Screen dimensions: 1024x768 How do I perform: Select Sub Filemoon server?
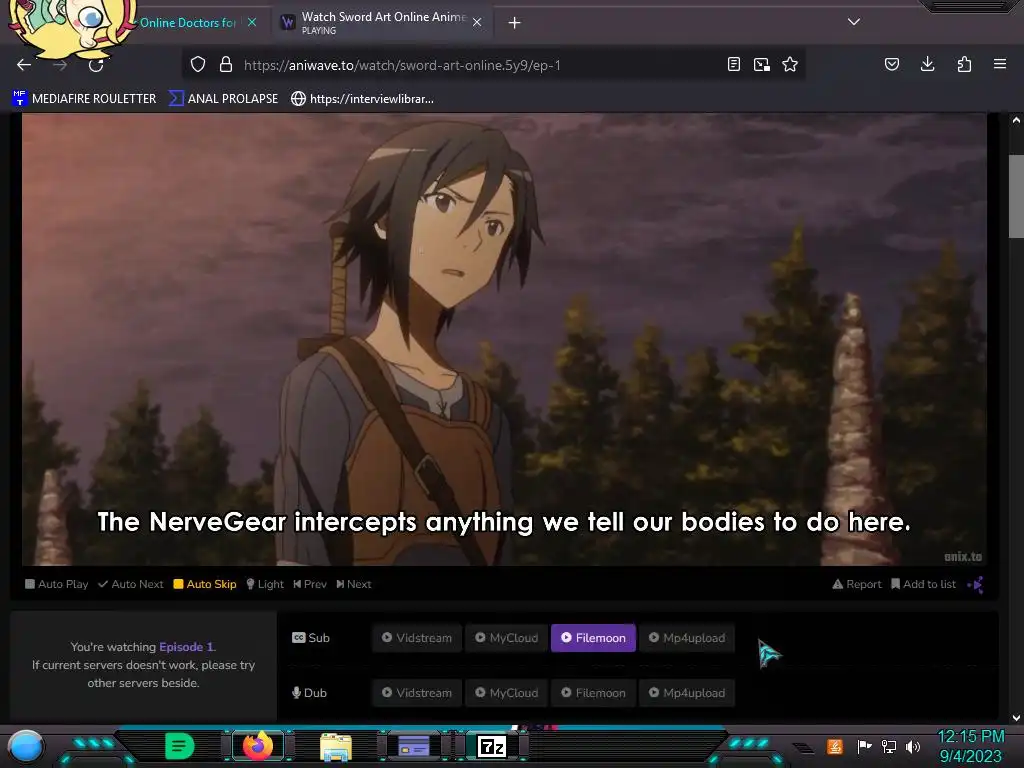tap(593, 638)
